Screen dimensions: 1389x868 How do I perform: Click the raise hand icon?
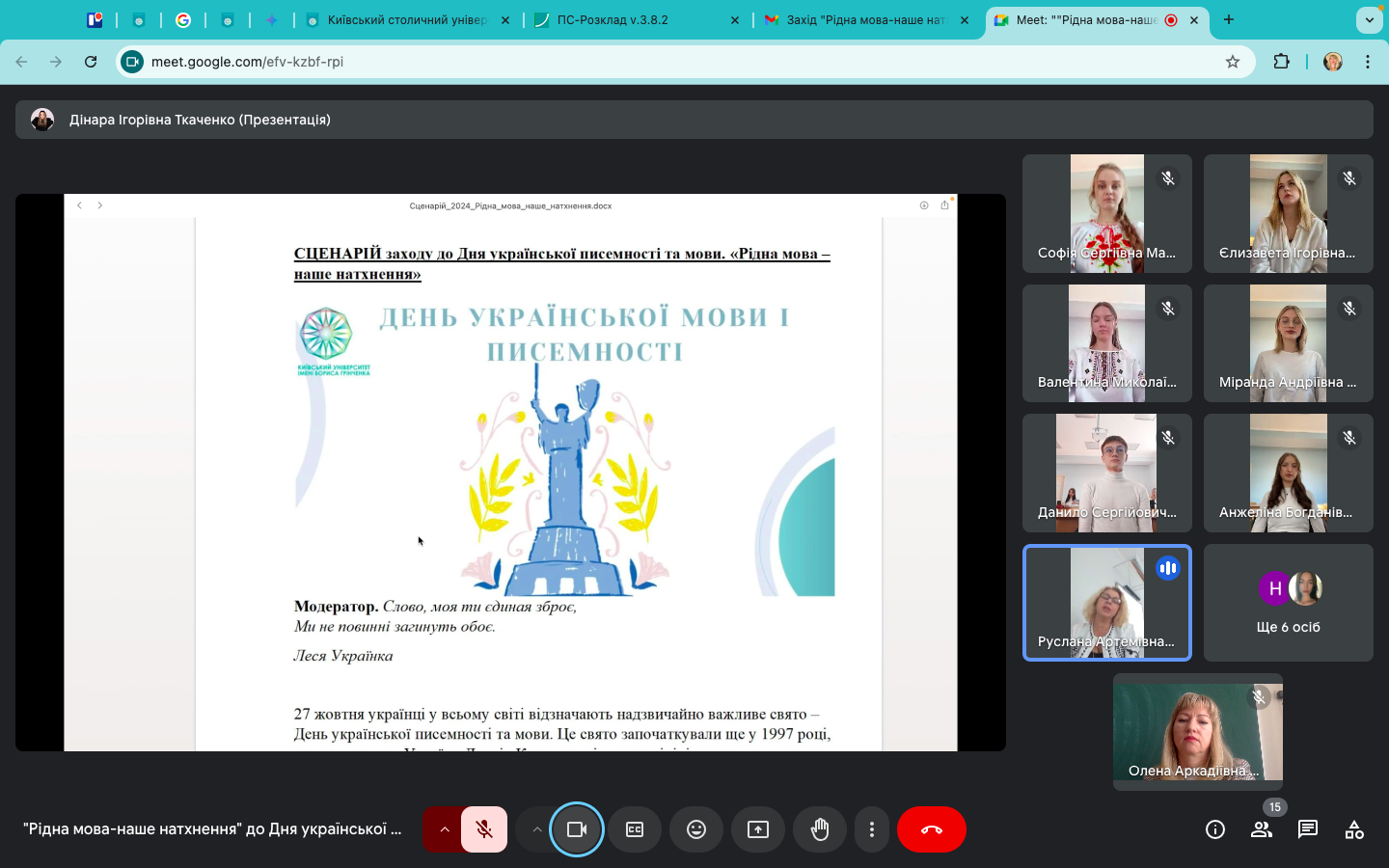820,829
